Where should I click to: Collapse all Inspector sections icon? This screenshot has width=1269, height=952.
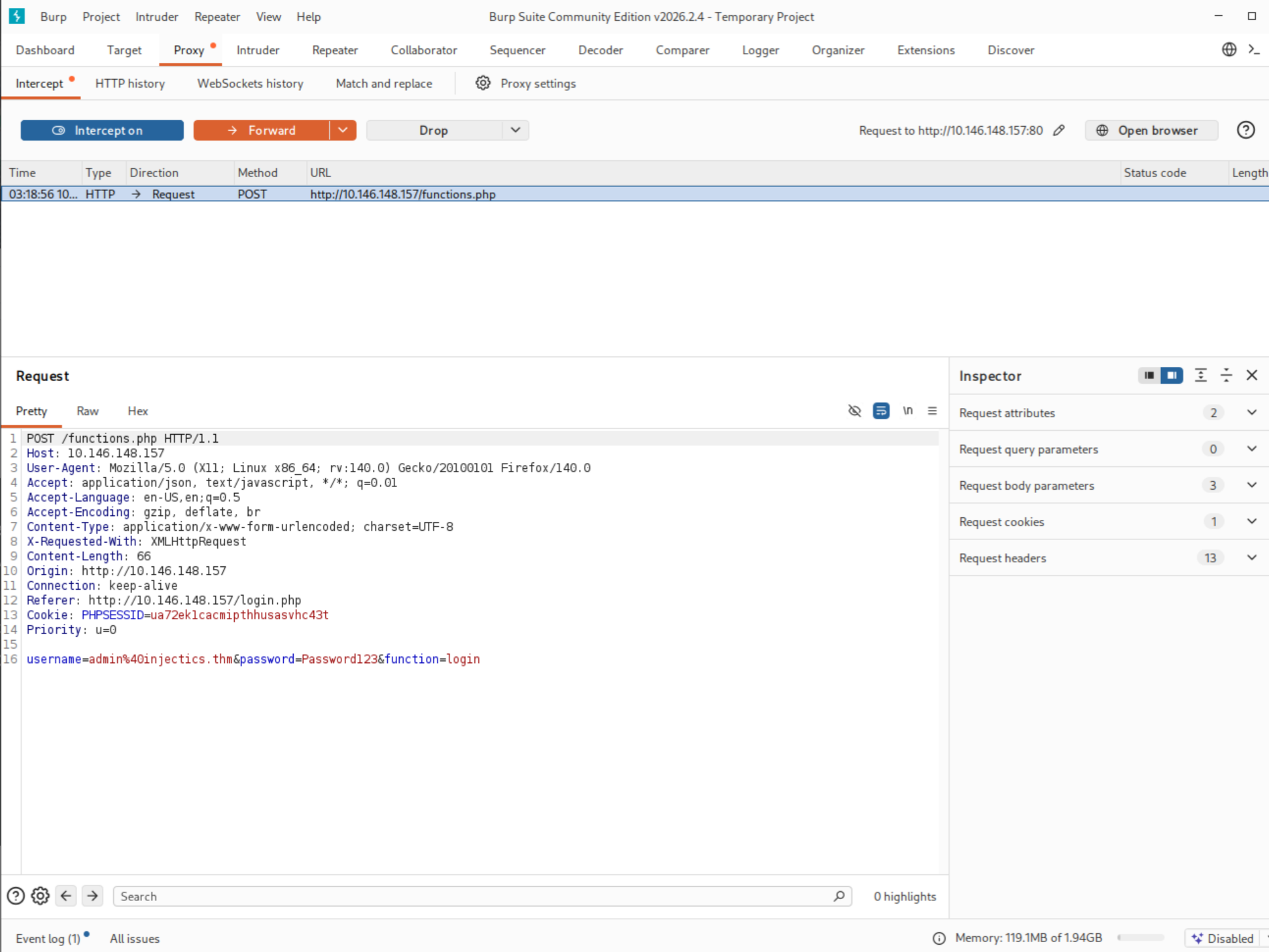(1226, 375)
